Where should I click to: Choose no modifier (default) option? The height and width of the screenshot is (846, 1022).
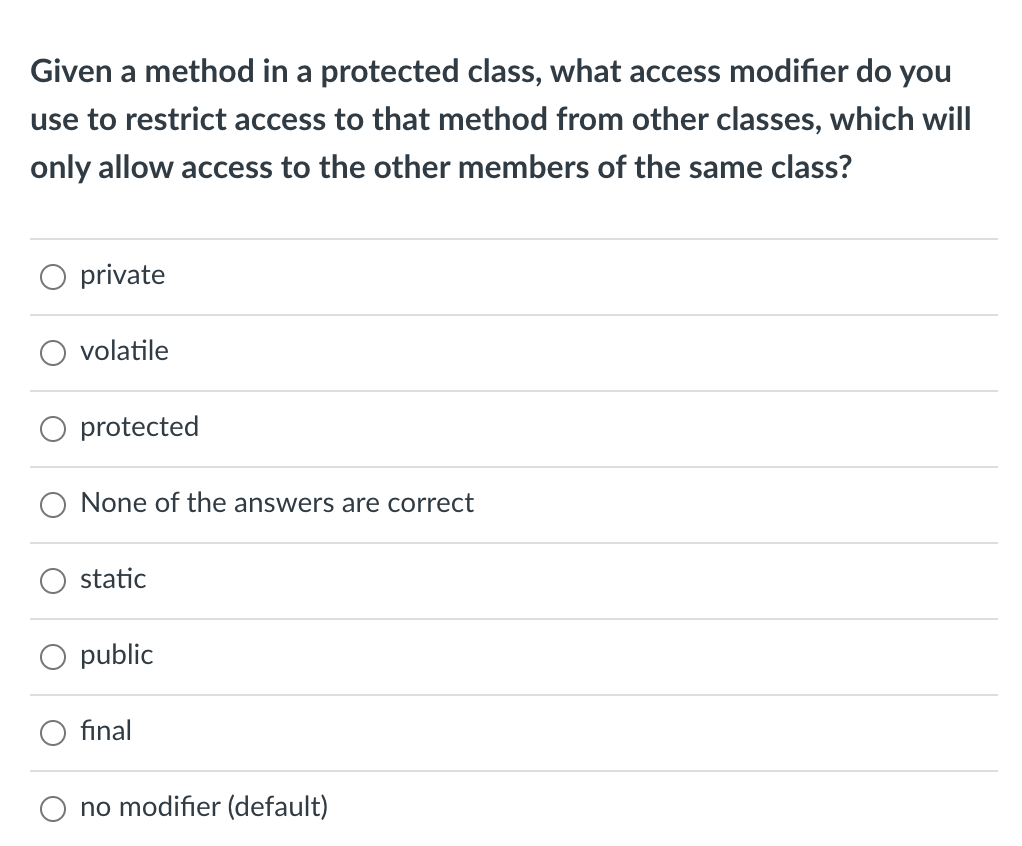[52, 808]
